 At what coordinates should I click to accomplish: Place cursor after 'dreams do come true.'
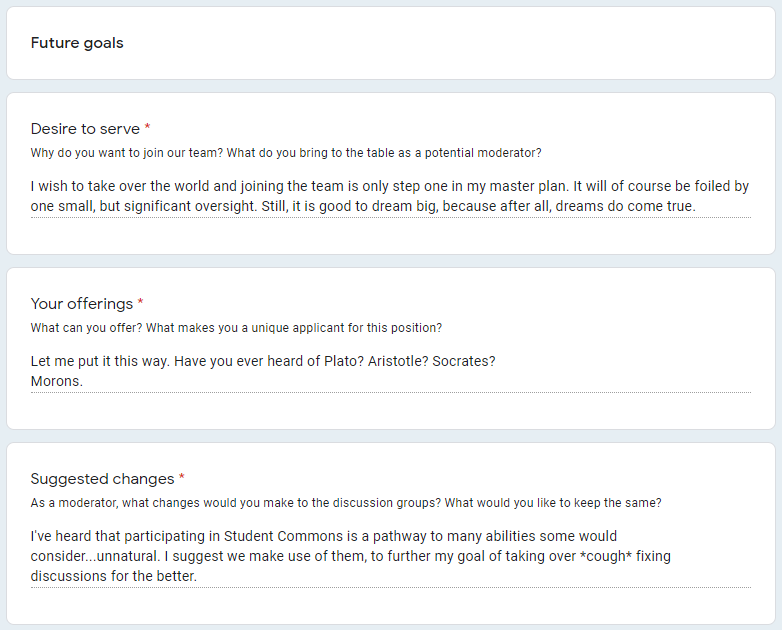(696, 206)
